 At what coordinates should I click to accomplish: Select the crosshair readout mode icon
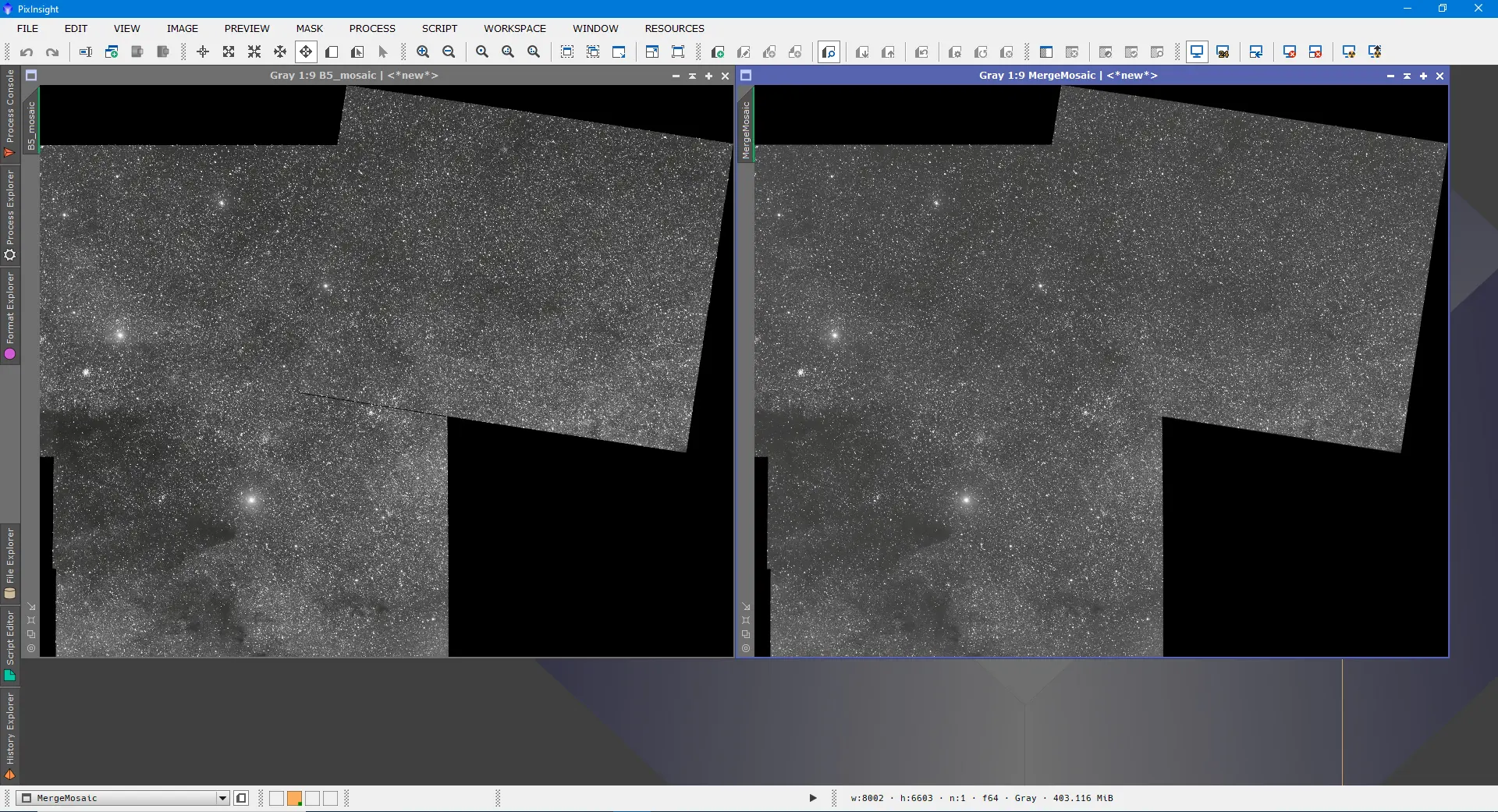pyautogui.click(x=203, y=52)
